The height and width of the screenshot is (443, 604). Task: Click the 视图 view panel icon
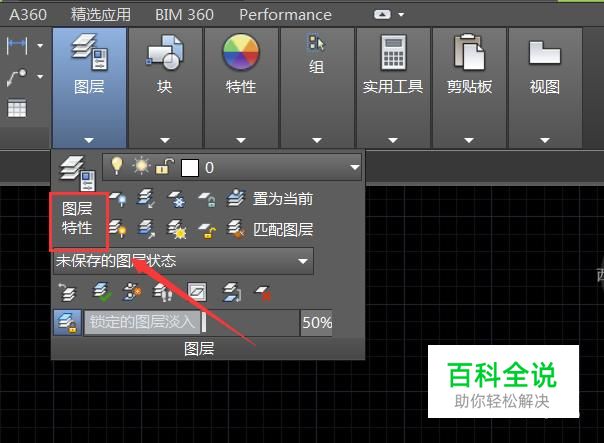click(545, 52)
